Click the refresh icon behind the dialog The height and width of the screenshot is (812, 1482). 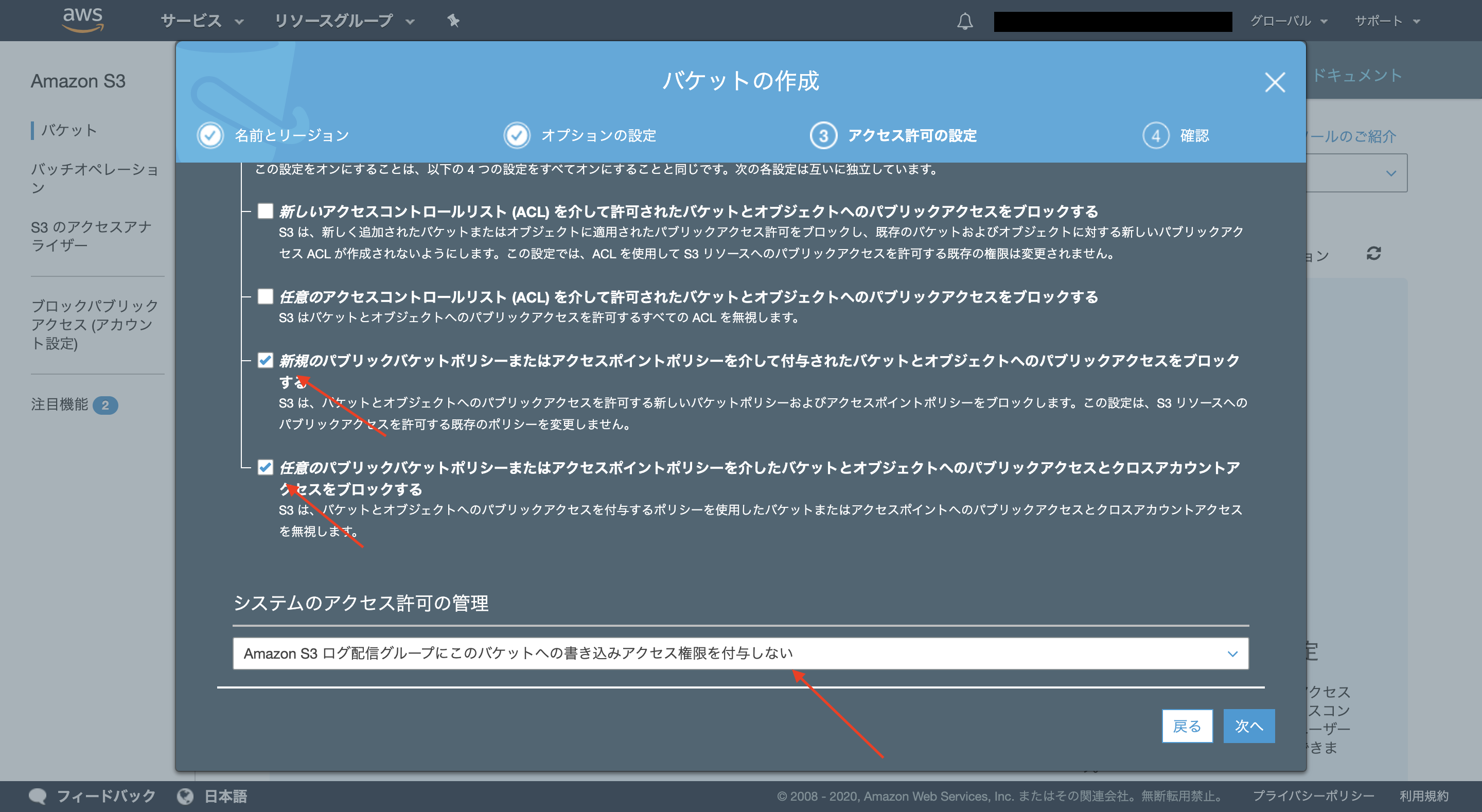pyautogui.click(x=1374, y=253)
